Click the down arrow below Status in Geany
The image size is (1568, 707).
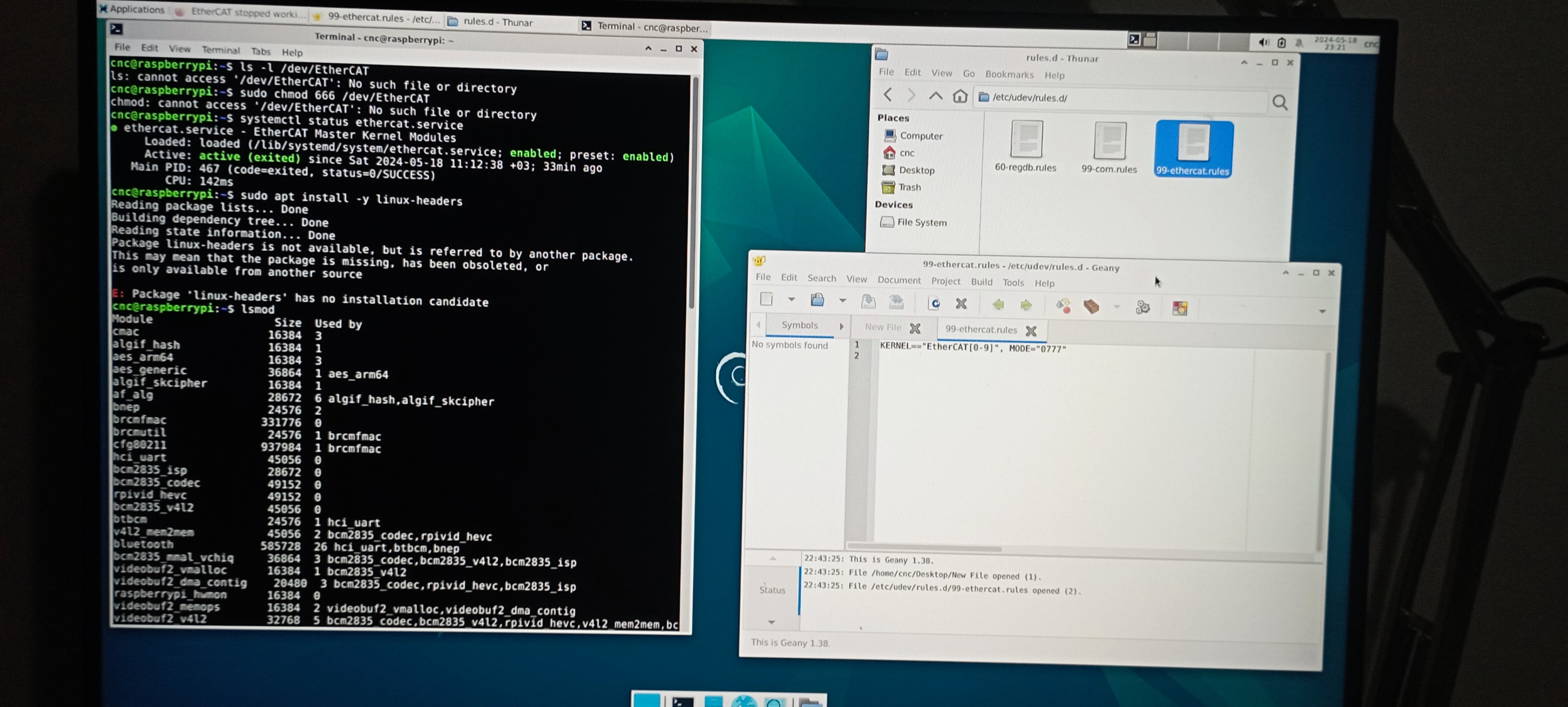[x=771, y=622]
